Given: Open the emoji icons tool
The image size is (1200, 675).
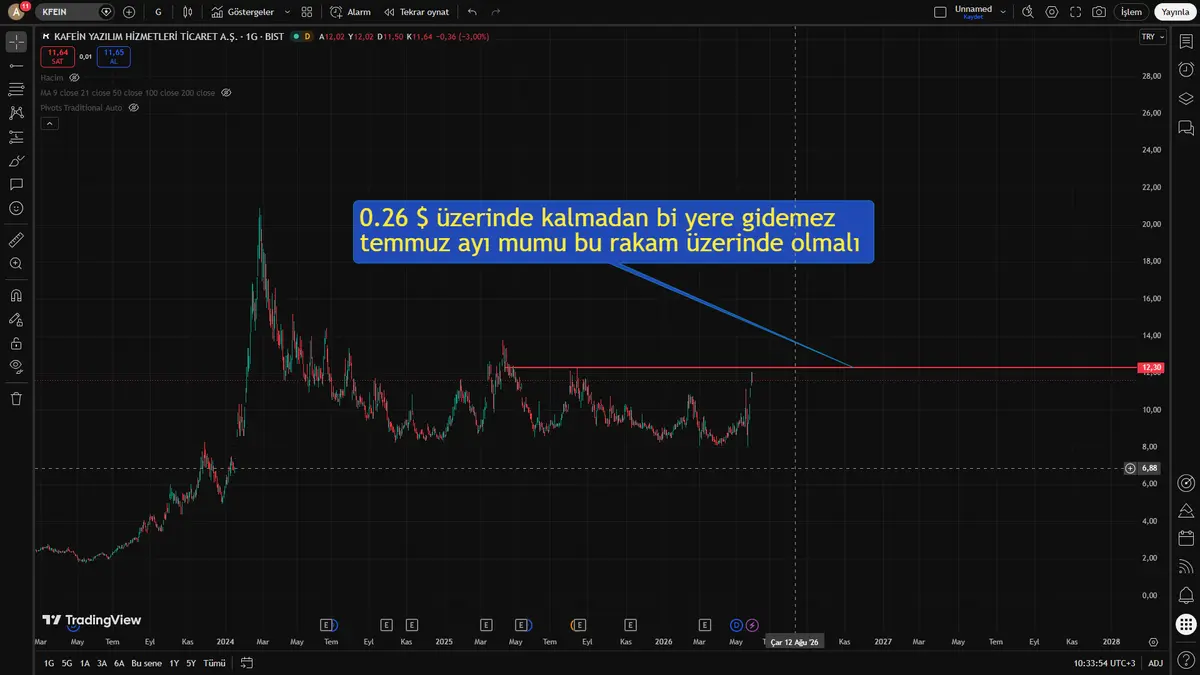Looking at the screenshot, I should 16,208.
